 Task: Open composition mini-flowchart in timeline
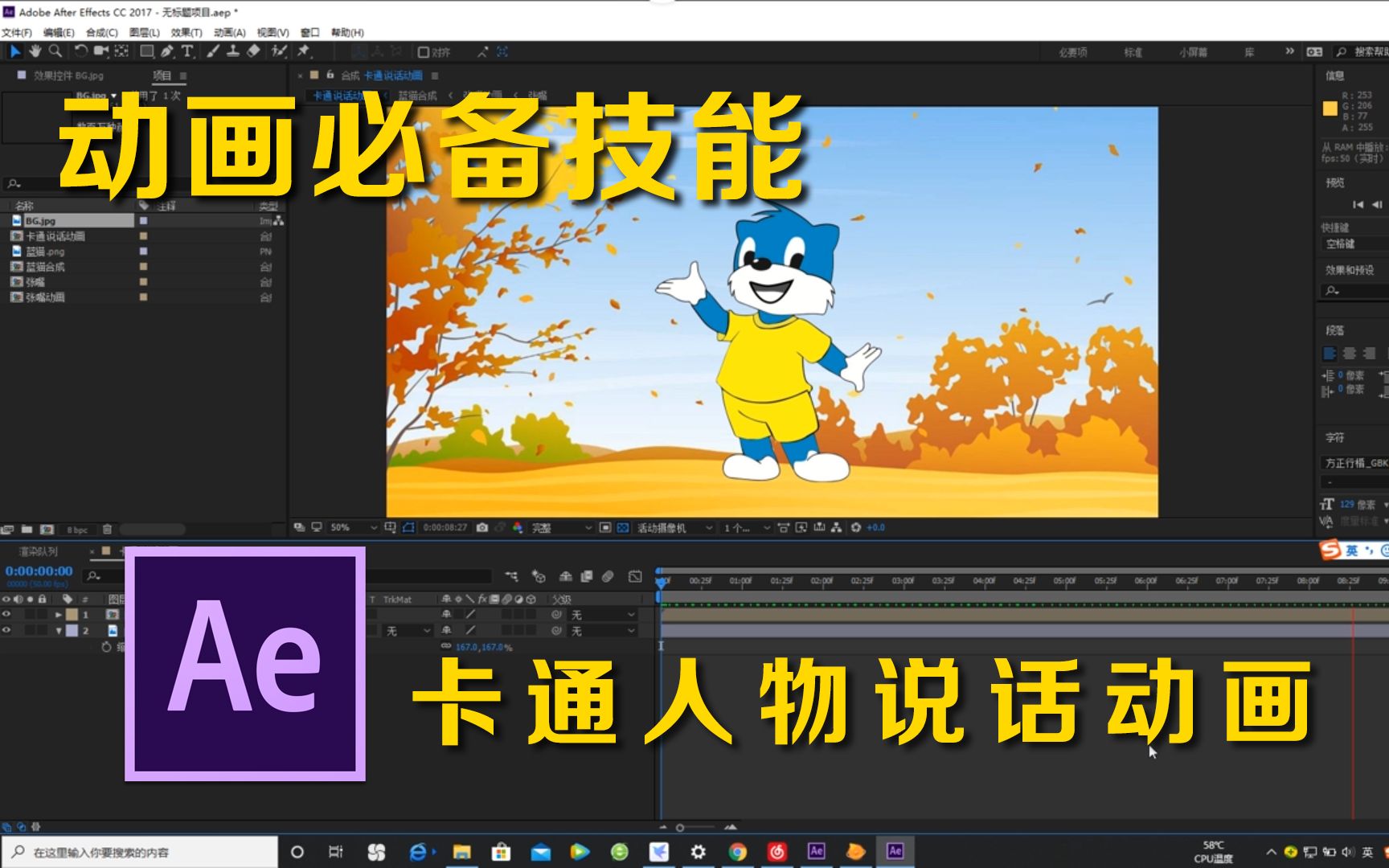pyautogui.click(x=512, y=576)
